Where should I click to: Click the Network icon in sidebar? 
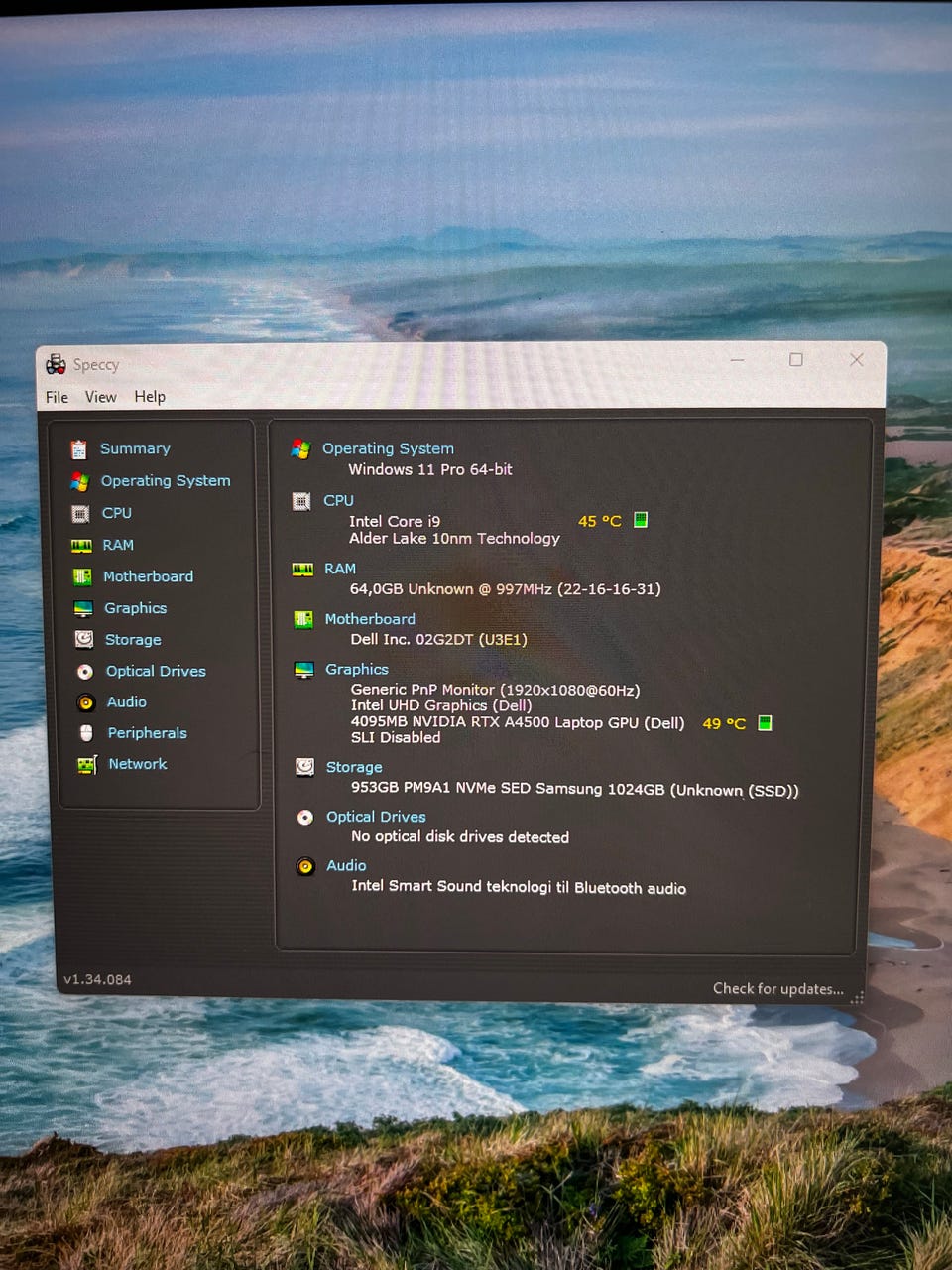click(87, 765)
